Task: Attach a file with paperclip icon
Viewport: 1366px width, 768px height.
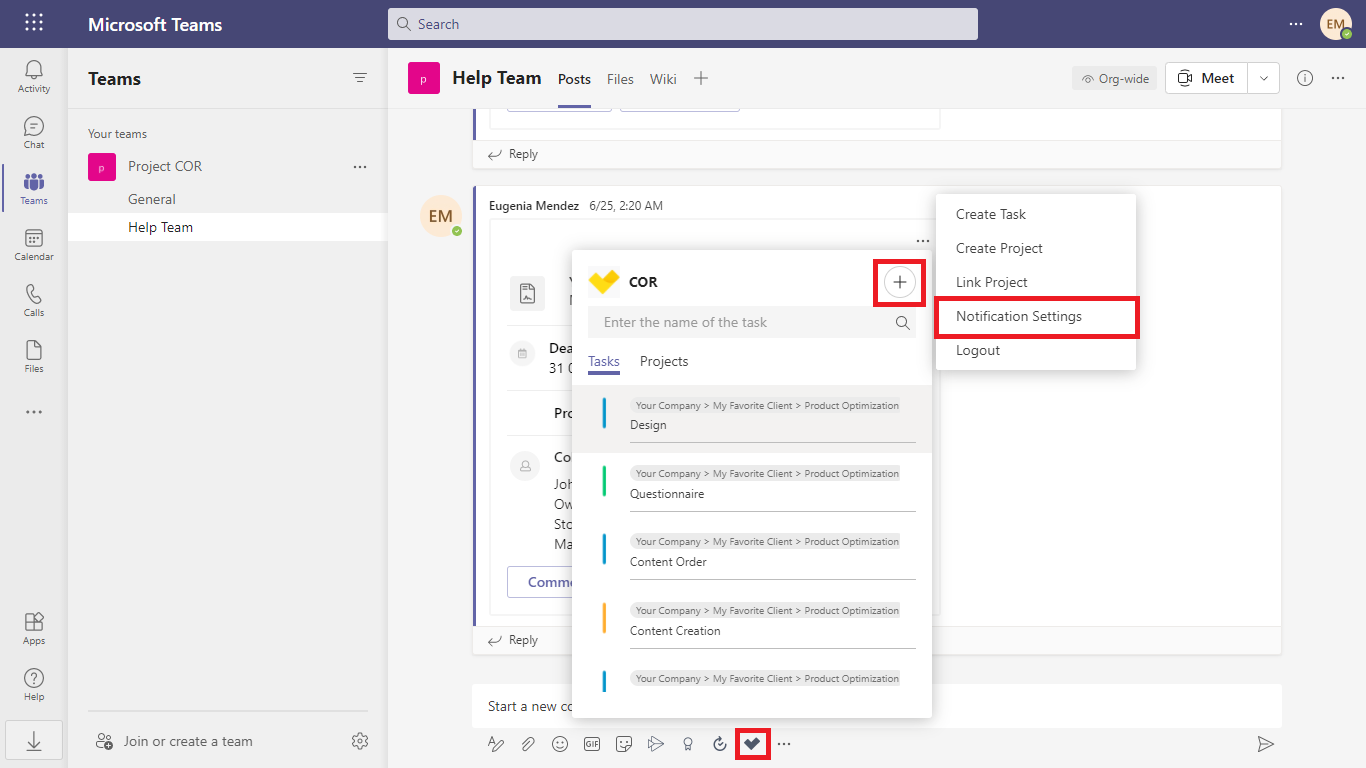Action: click(527, 743)
